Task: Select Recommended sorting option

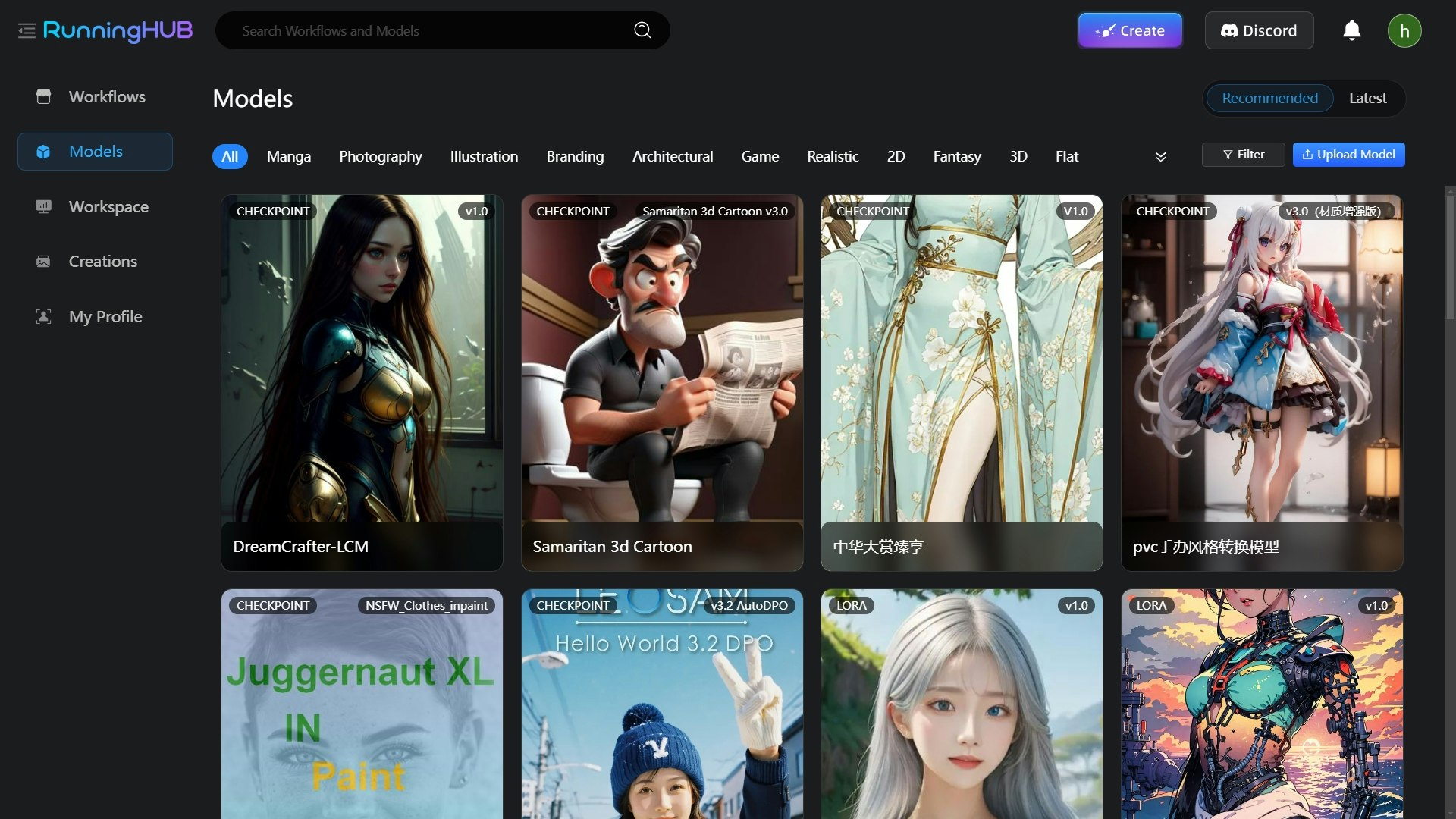Action: click(1269, 99)
